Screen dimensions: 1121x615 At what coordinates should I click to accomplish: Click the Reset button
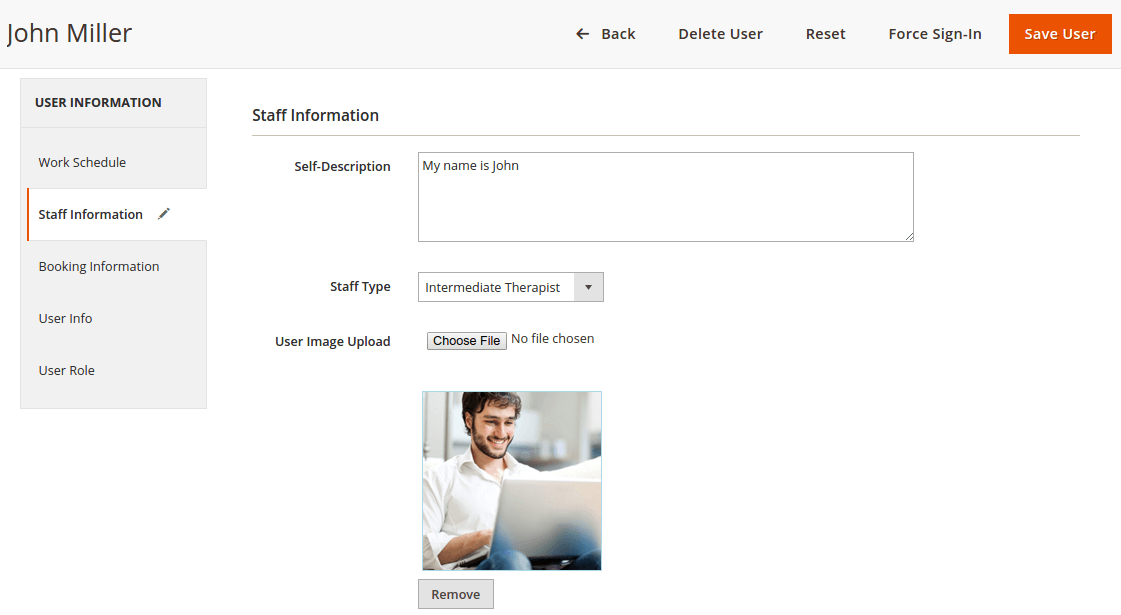(825, 34)
